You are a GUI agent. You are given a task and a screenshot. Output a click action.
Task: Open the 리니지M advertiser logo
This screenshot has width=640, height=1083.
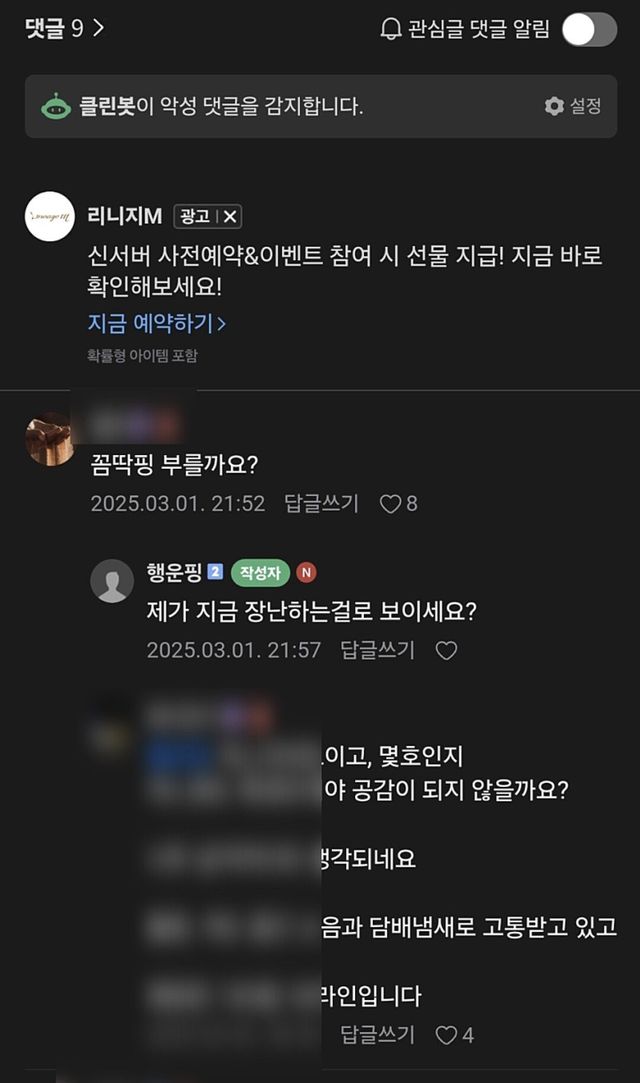(49, 216)
